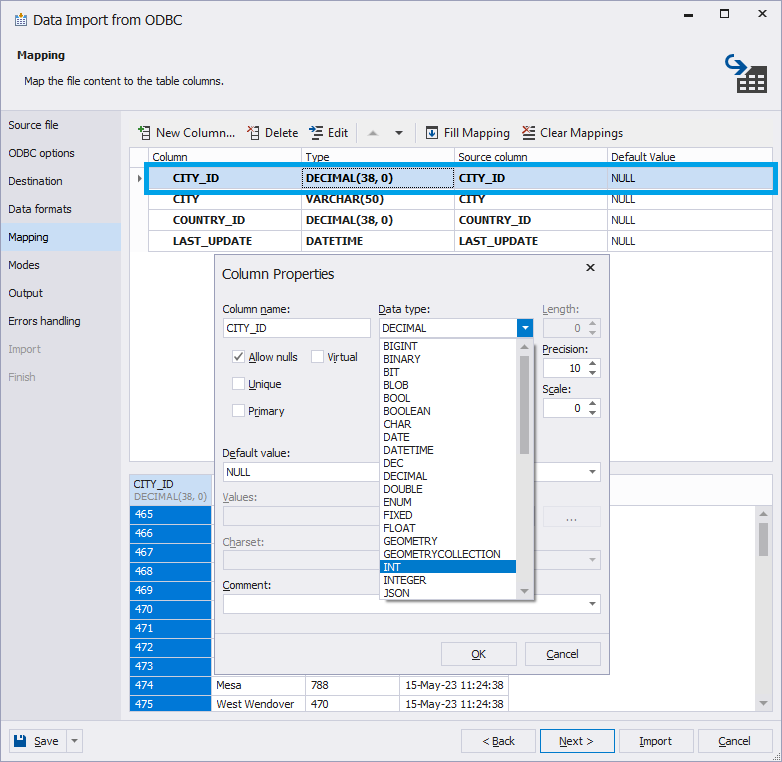Click the Fill Mapping toolbar button

(x=467, y=133)
